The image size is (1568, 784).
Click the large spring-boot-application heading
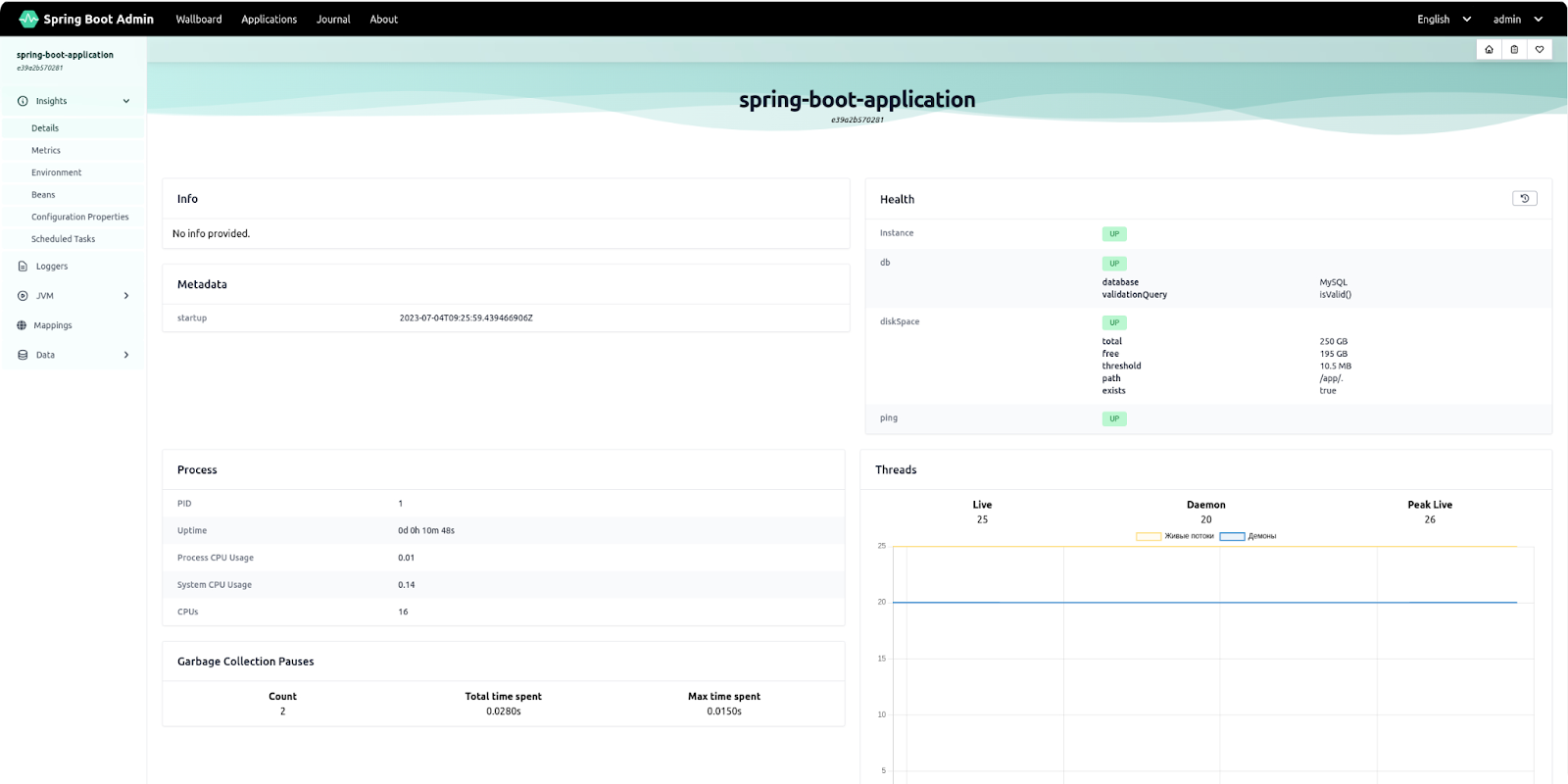857,99
